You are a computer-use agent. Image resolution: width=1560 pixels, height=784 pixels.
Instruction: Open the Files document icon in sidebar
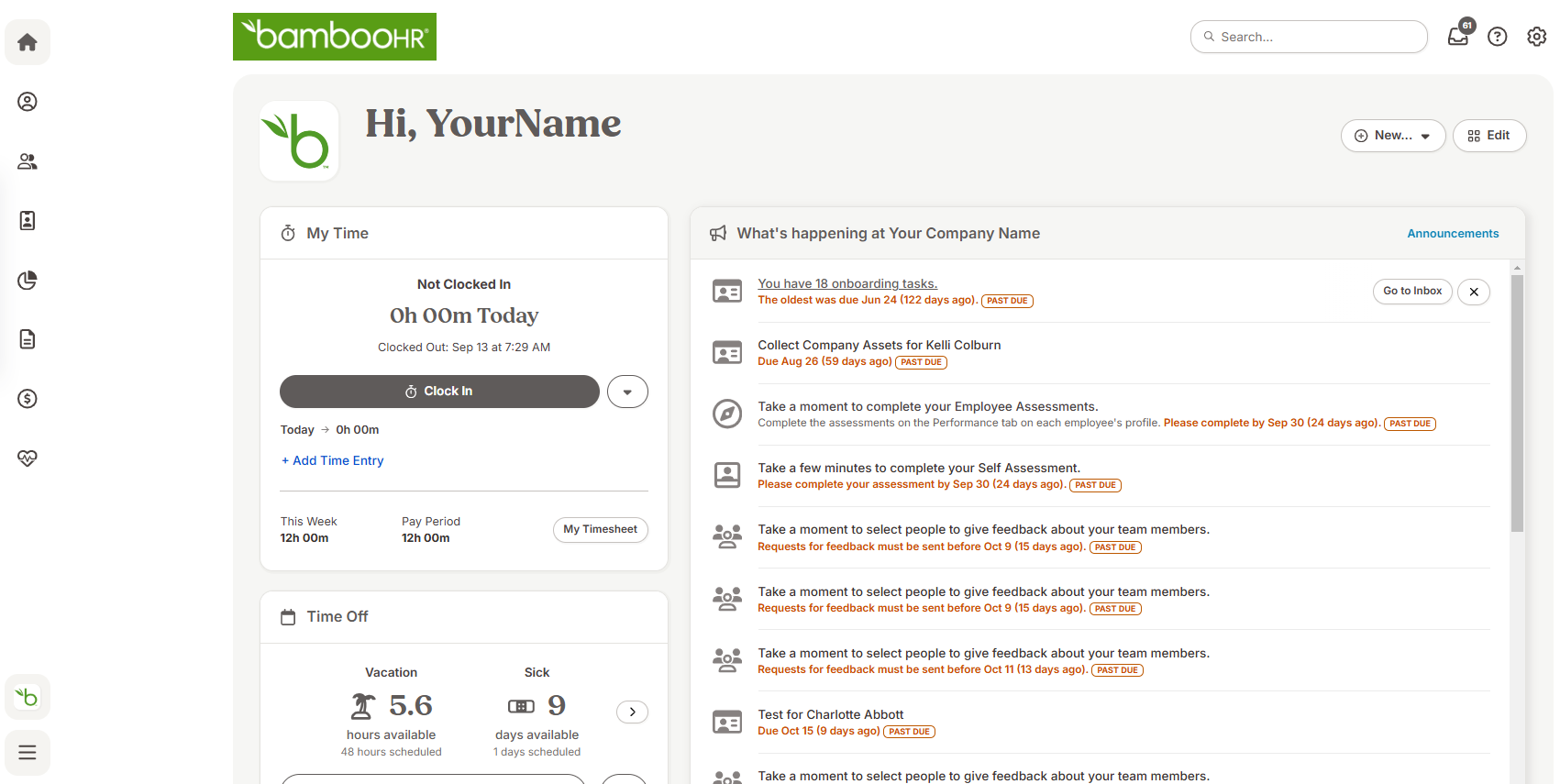(x=28, y=339)
